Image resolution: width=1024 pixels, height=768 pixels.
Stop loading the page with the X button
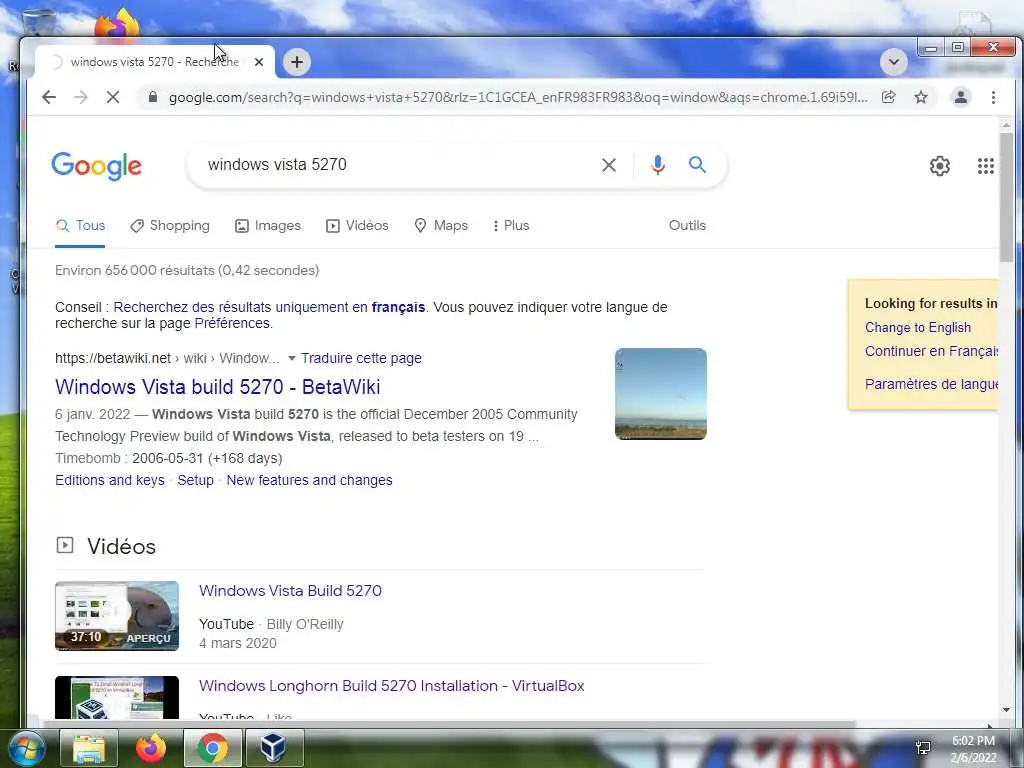tap(112, 97)
